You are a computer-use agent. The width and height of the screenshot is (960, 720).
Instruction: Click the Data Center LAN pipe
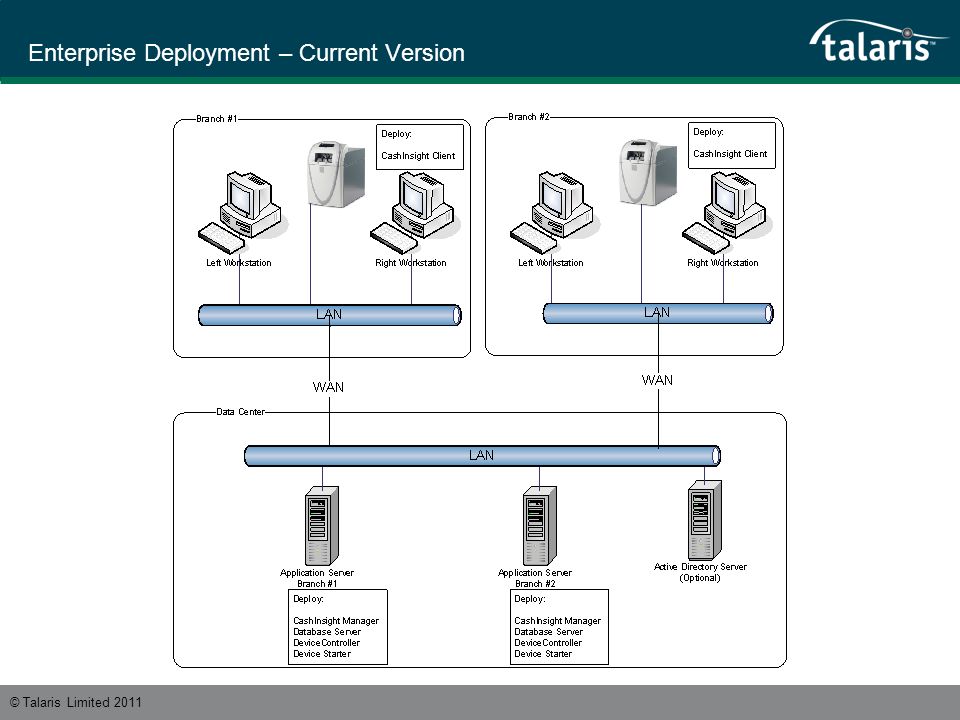[482, 456]
